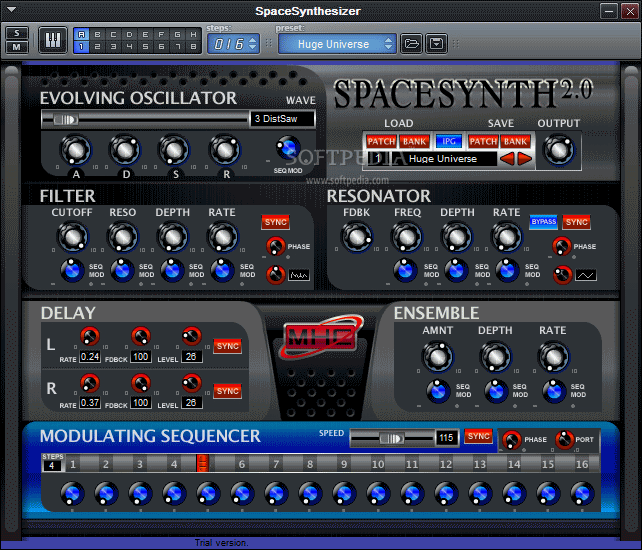Viewport: 642px width, 550px height.
Task: Click the Resonator FREQ knob
Action: coord(407,237)
